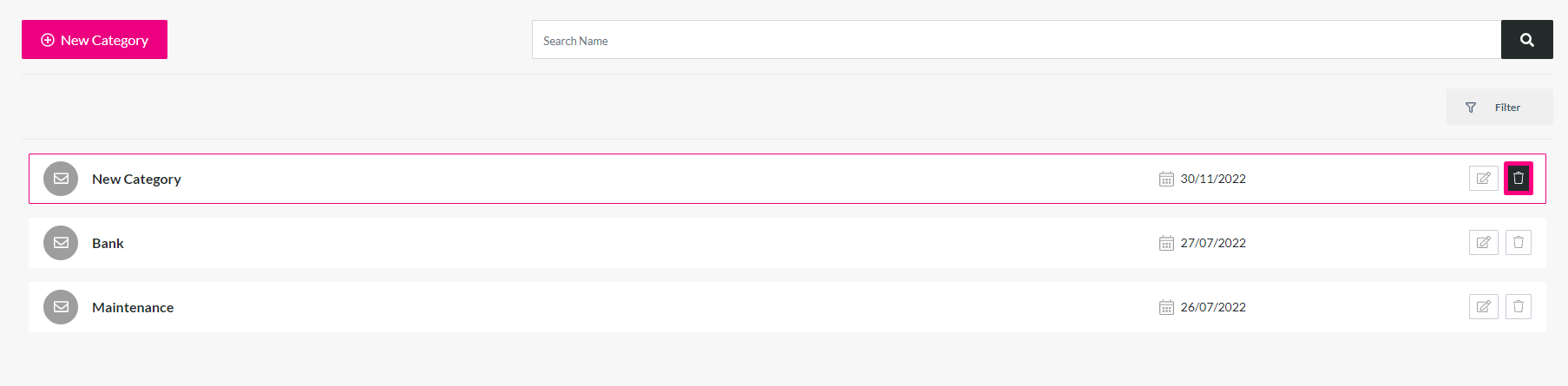Click the 30/11/2022 date
Image resolution: width=1568 pixels, height=386 pixels.
(x=1213, y=179)
